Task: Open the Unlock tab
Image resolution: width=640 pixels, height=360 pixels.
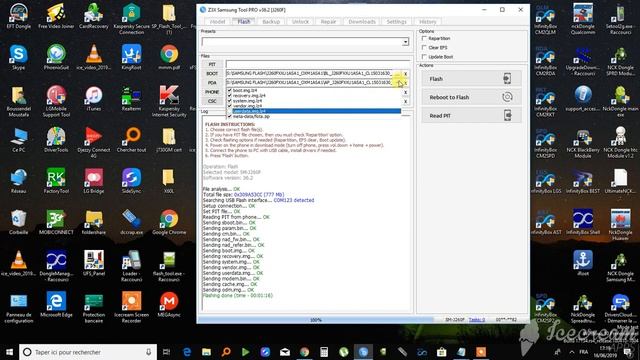Action: tap(300, 22)
